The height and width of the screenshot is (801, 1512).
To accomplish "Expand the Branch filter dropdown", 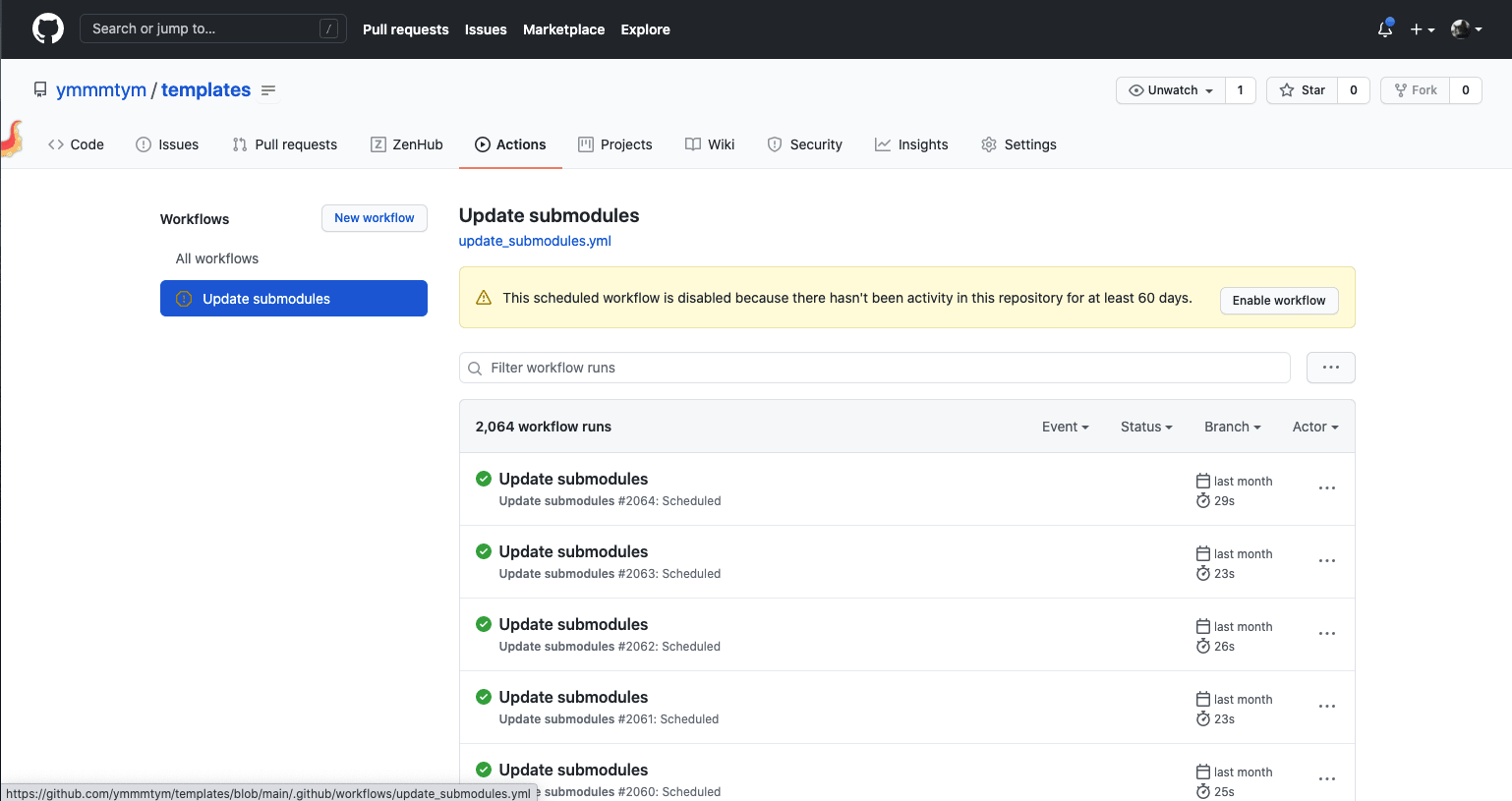I will [x=1232, y=427].
